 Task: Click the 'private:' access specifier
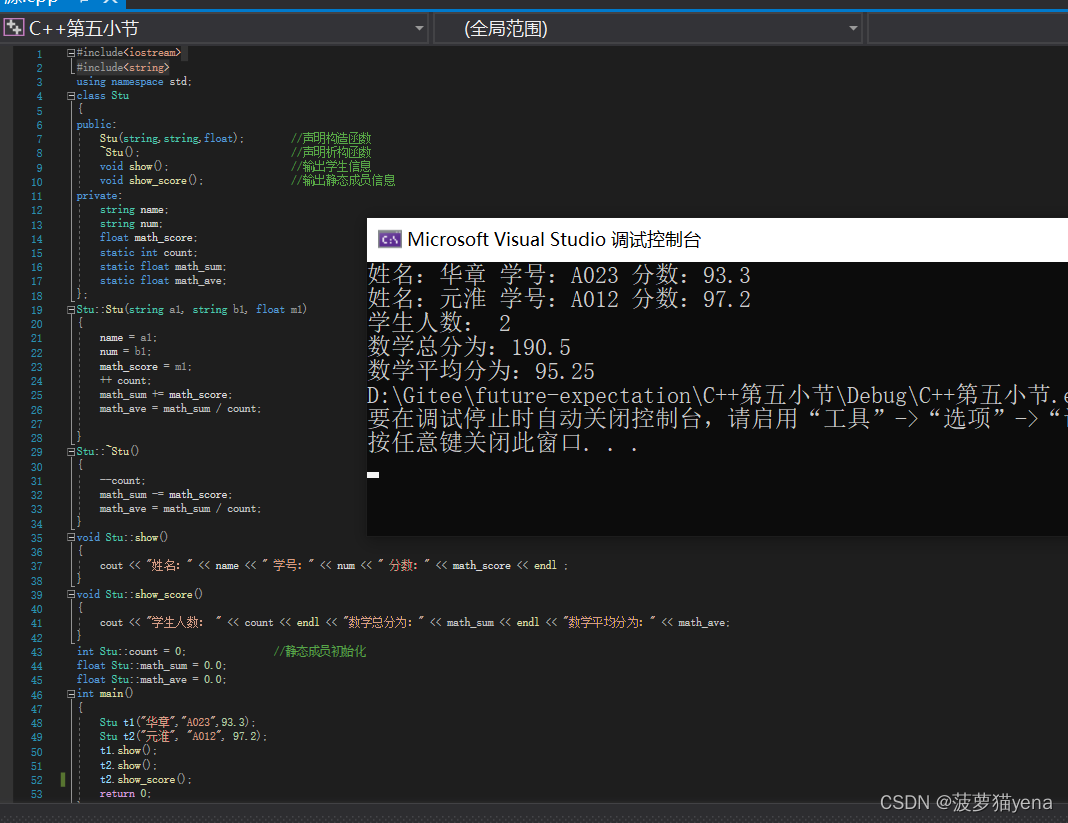[99, 196]
